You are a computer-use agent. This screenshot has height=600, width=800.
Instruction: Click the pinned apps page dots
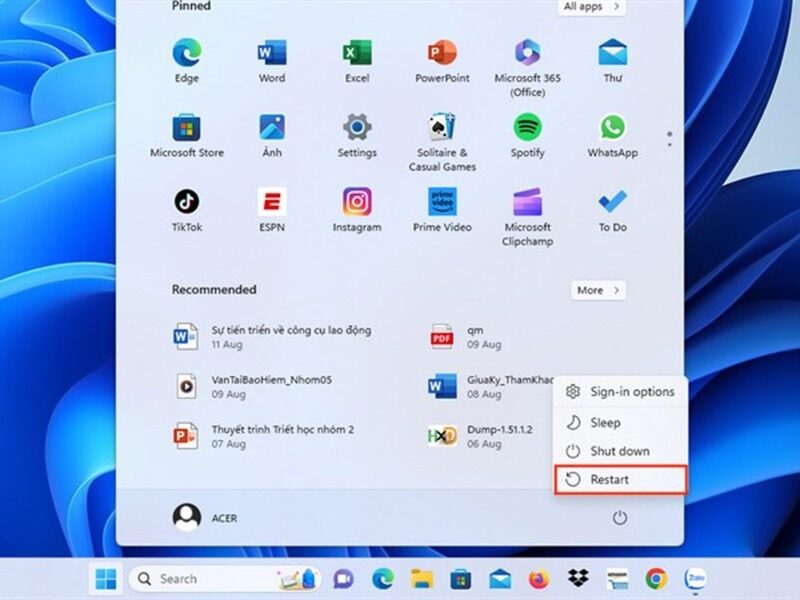[669, 139]
